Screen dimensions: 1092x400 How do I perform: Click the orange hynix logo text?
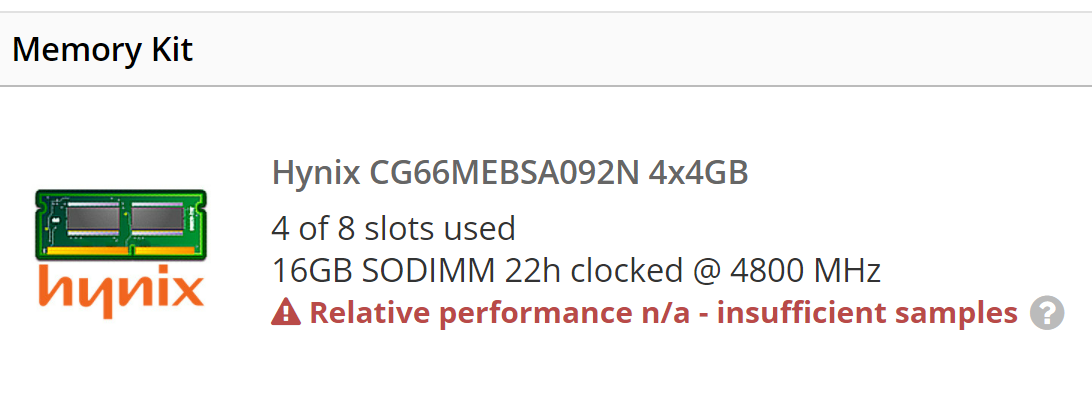120,288
